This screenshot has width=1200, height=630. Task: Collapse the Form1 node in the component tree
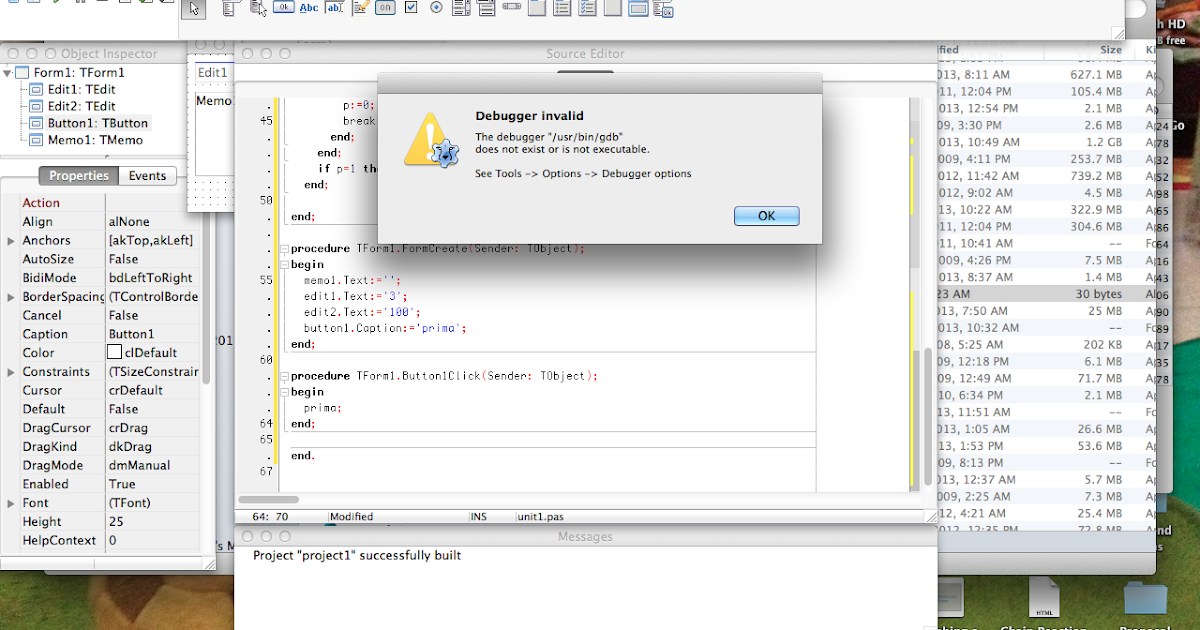(8, 72)
